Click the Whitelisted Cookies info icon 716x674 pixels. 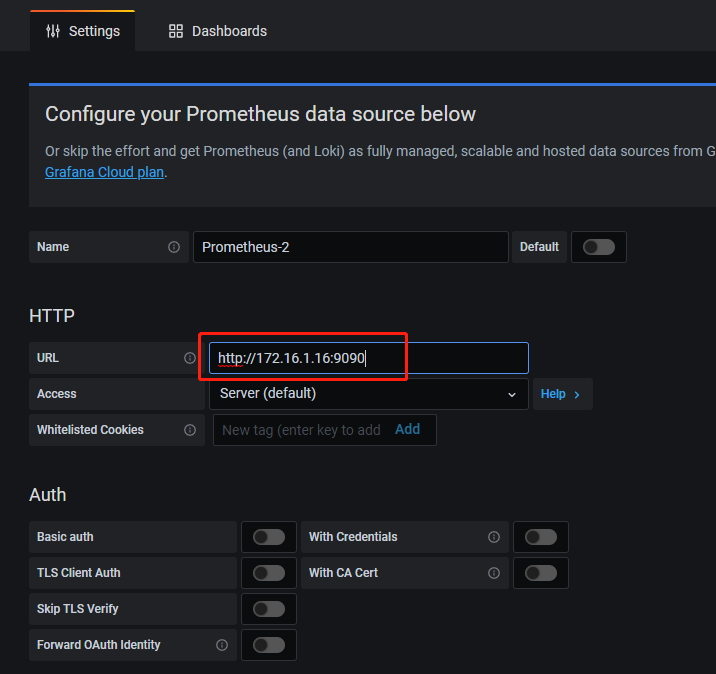point(190,430)
